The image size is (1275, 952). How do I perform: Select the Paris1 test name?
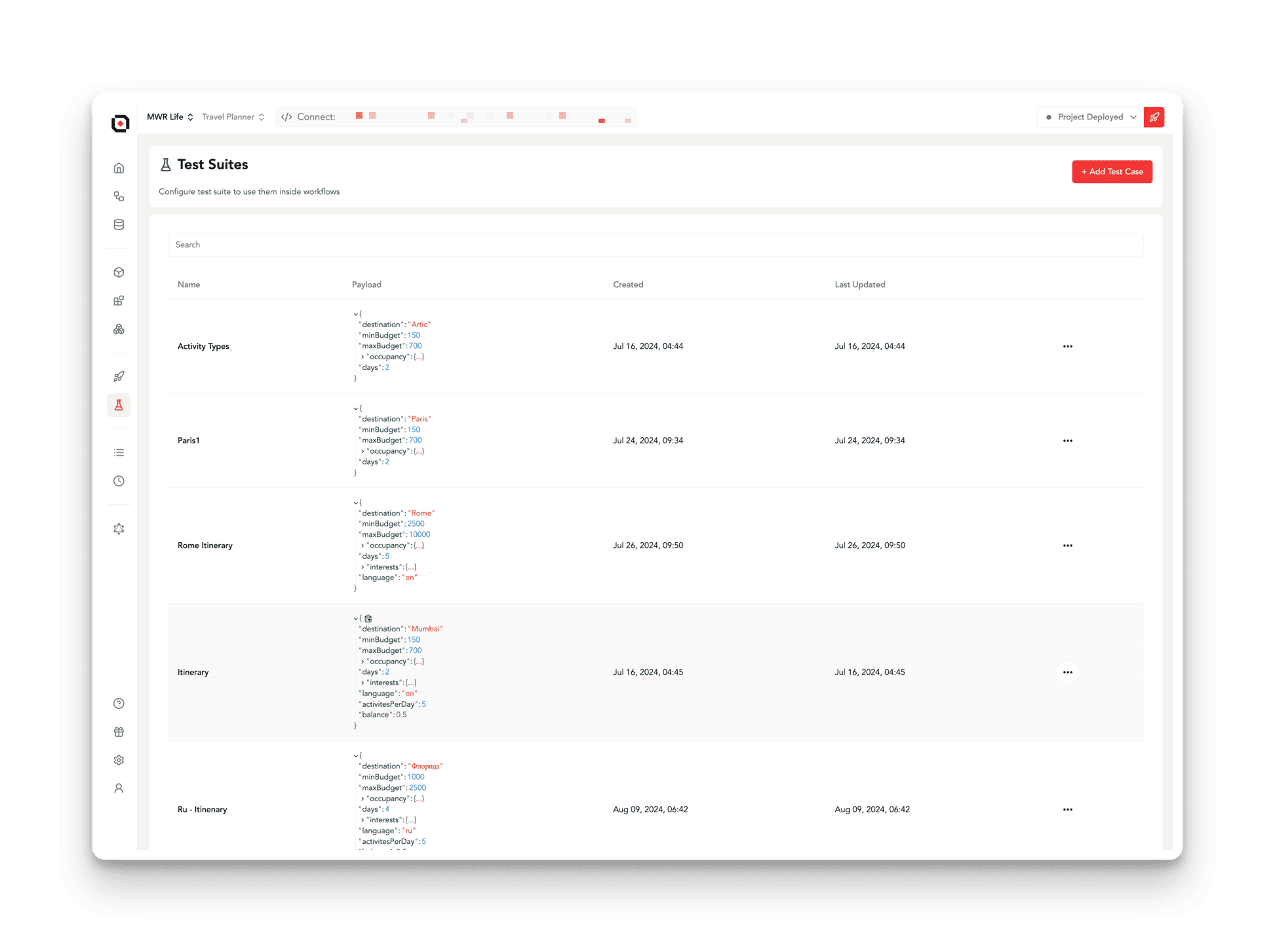189,441
